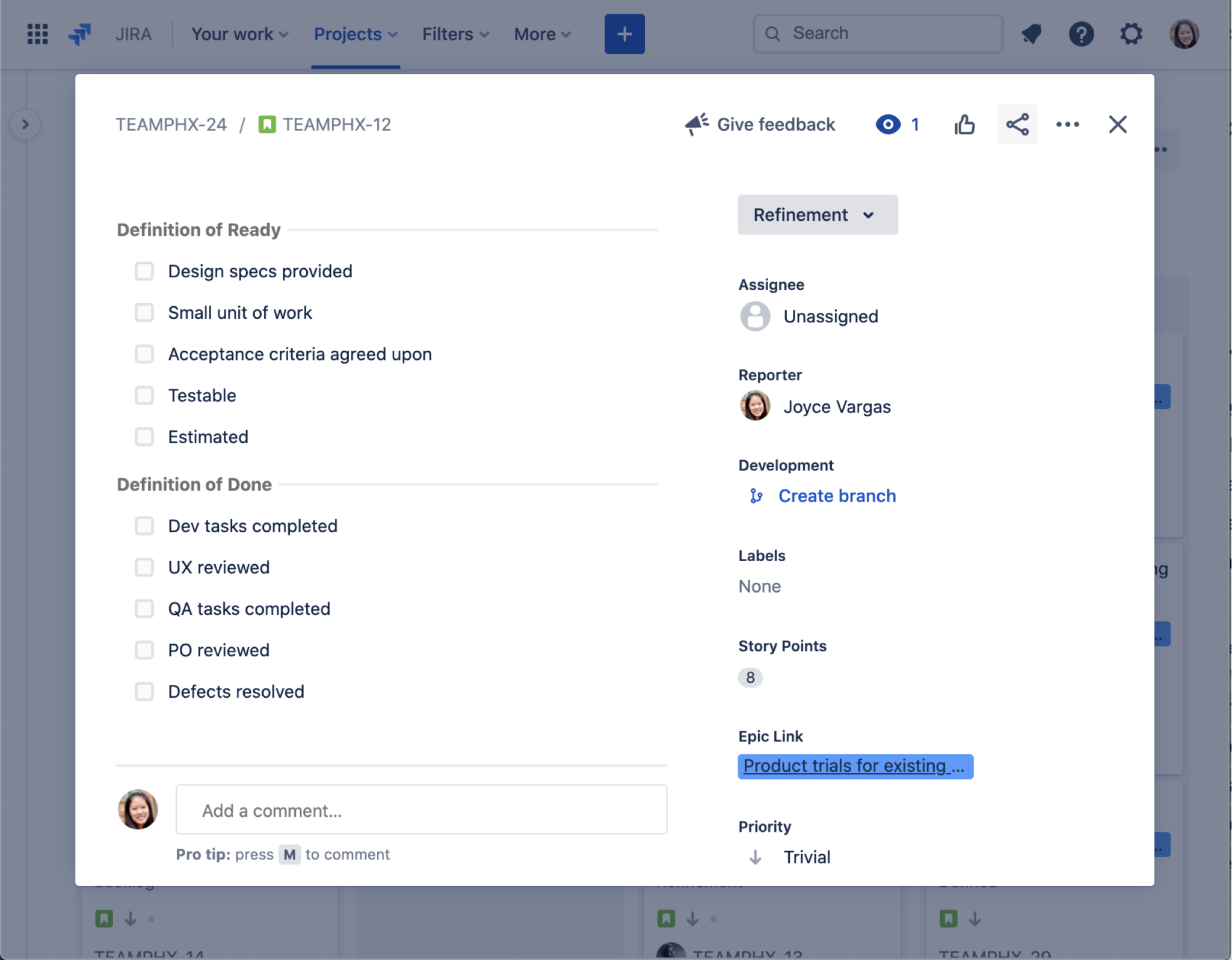Open the Your work menu item
The height and width of the screenshot is (960, 1232).
239,33
